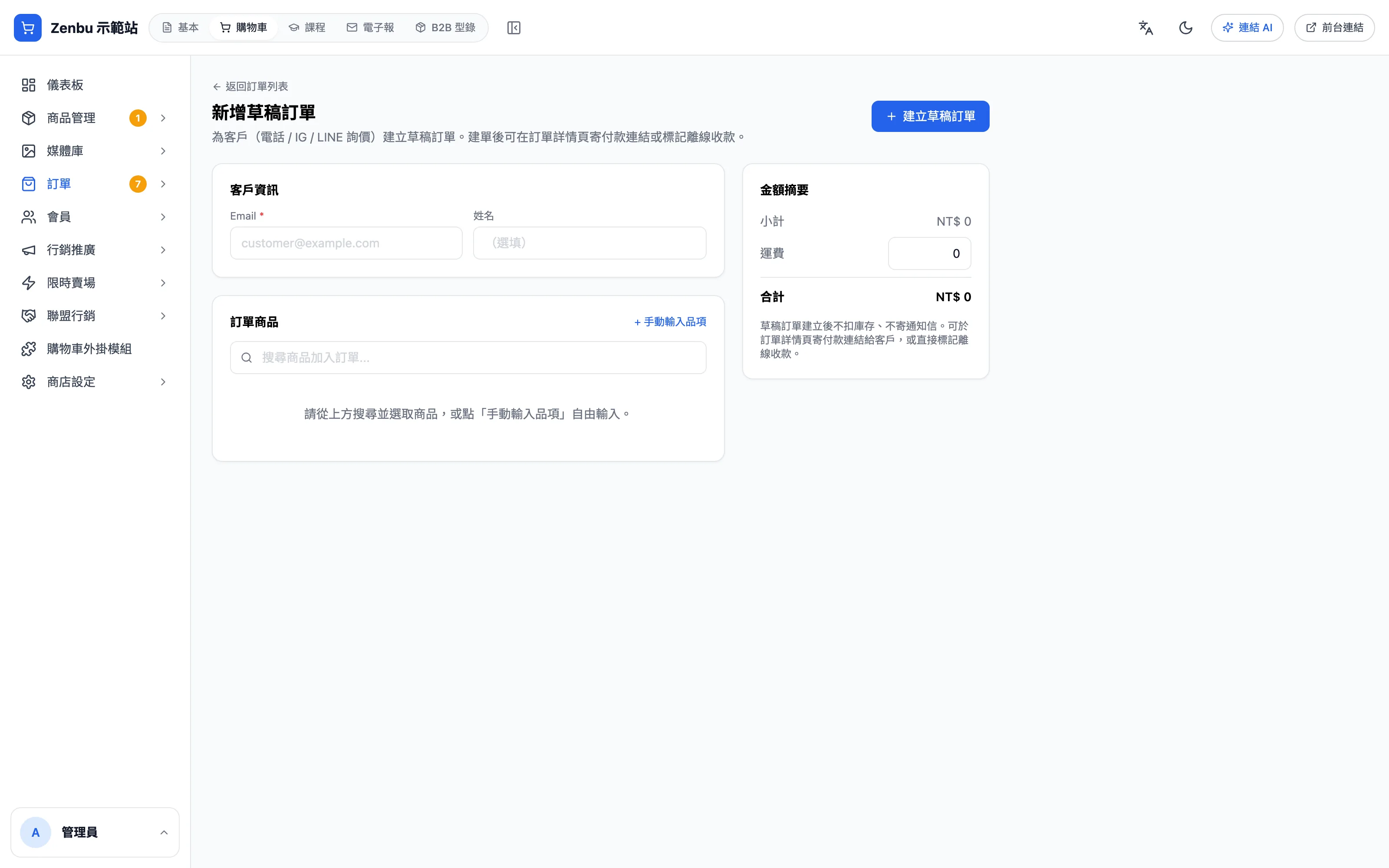The height and width of the screenshot is (868, 1389).
Task: Click the 媒體庫 image icon
Action: [29, 151]
